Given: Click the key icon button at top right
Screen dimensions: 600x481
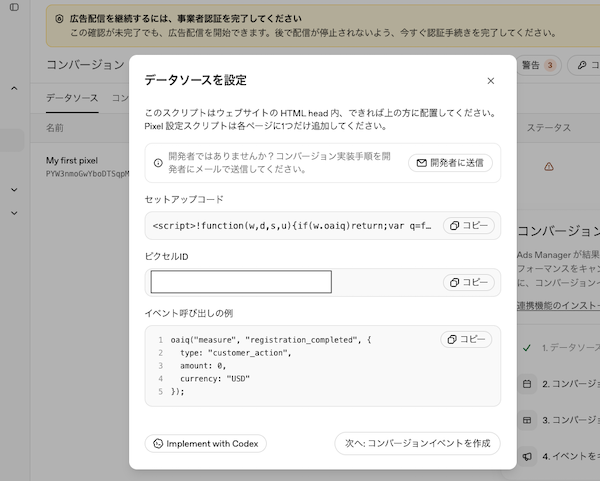Looking at the screenshot, I should coord(582,65).
